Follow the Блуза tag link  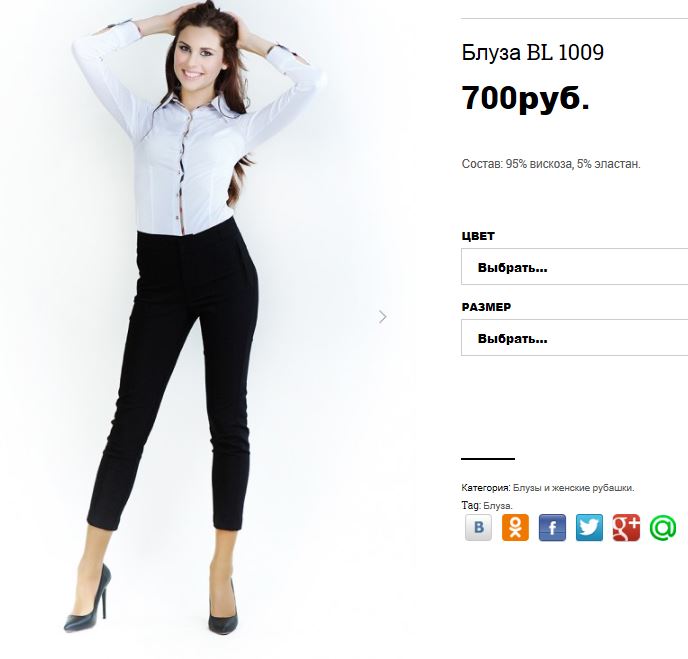497,506
